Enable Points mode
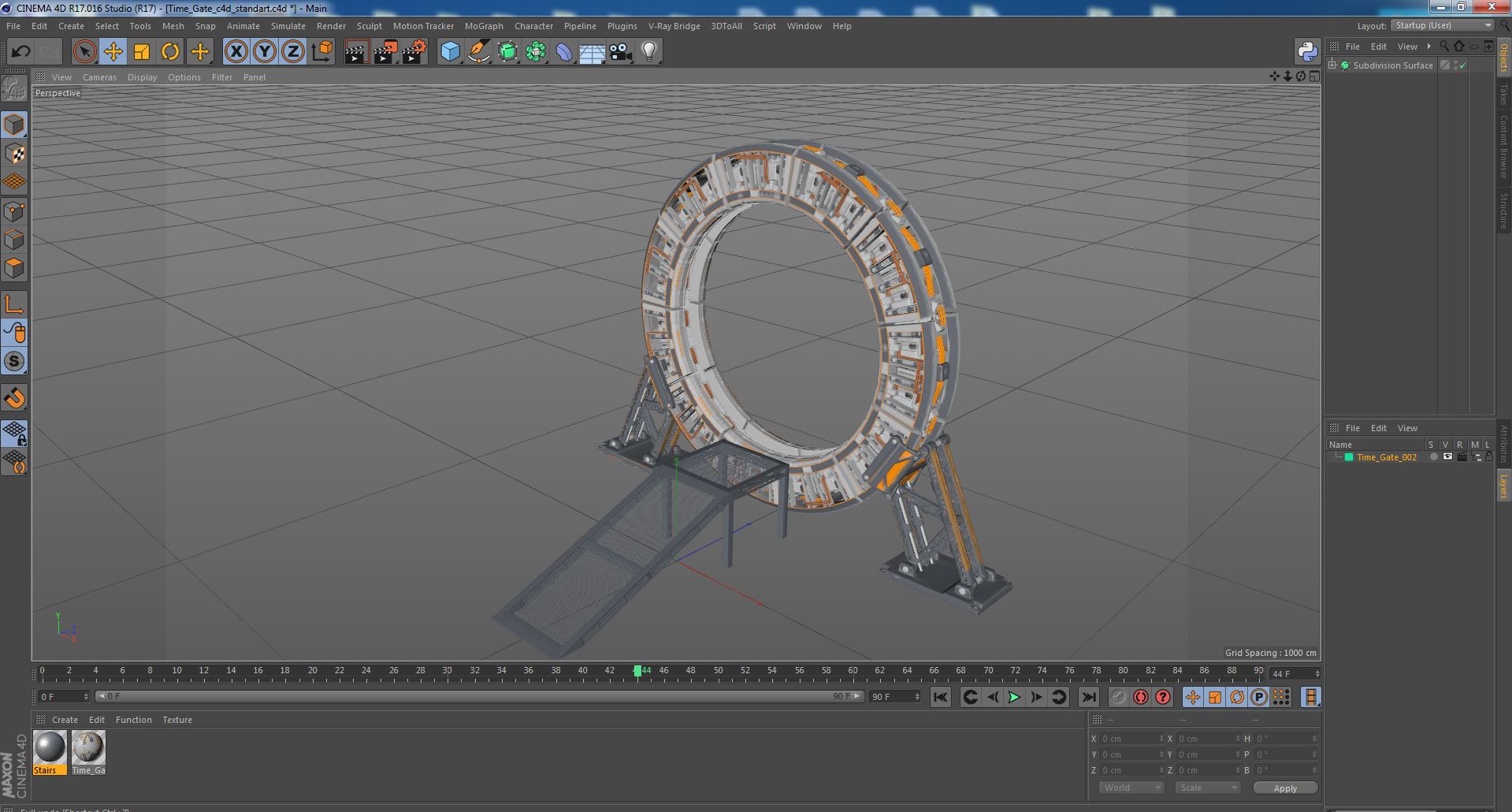 [x=14, y=211]
